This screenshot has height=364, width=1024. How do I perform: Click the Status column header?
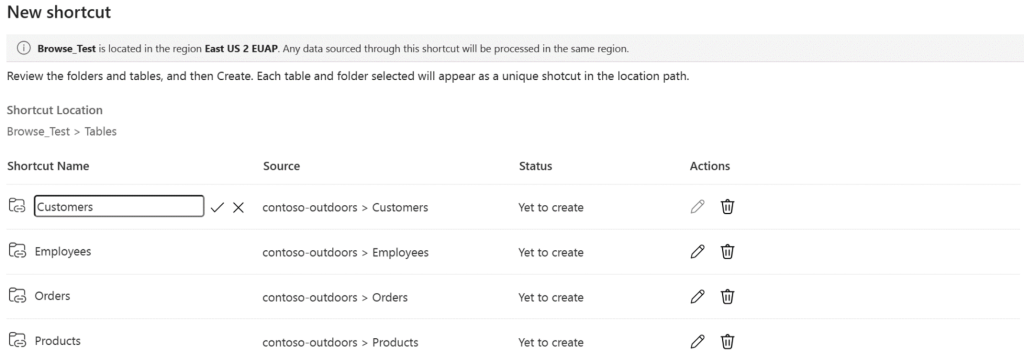point(536,166)
